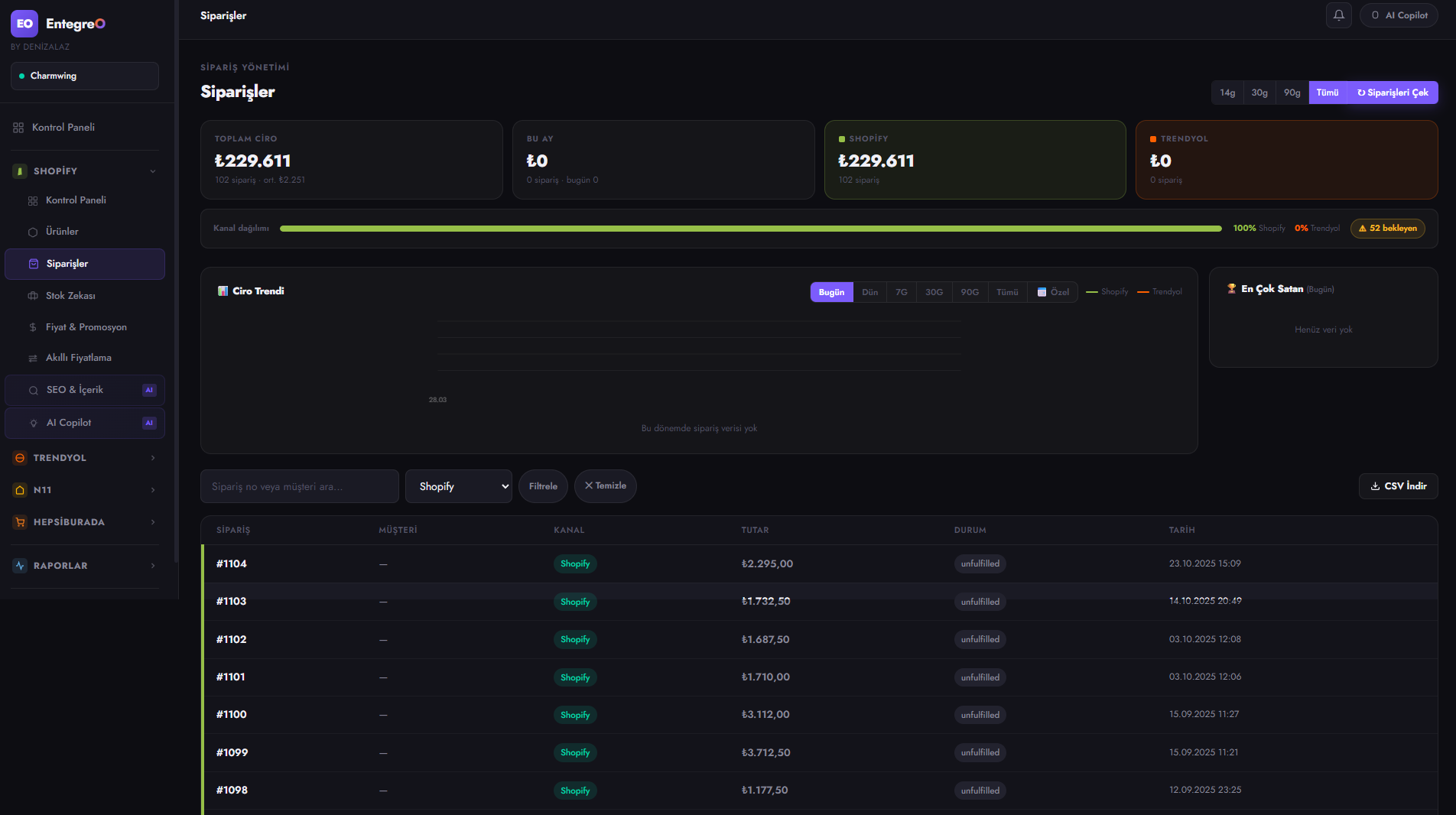
Task: Click the Hepsiburada cart icon
Action: pos(20,522)
